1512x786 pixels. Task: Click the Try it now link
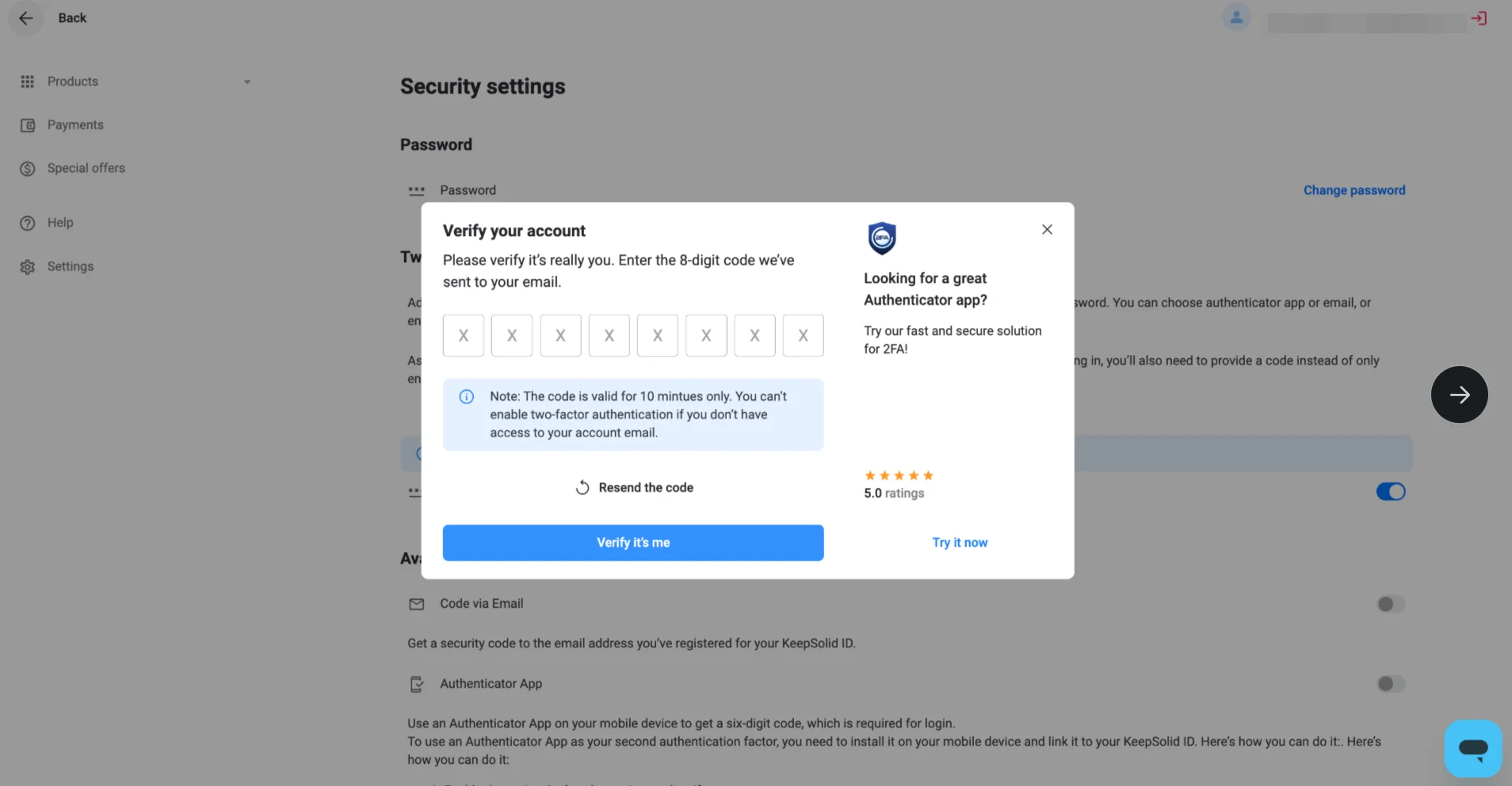[960, 543]
